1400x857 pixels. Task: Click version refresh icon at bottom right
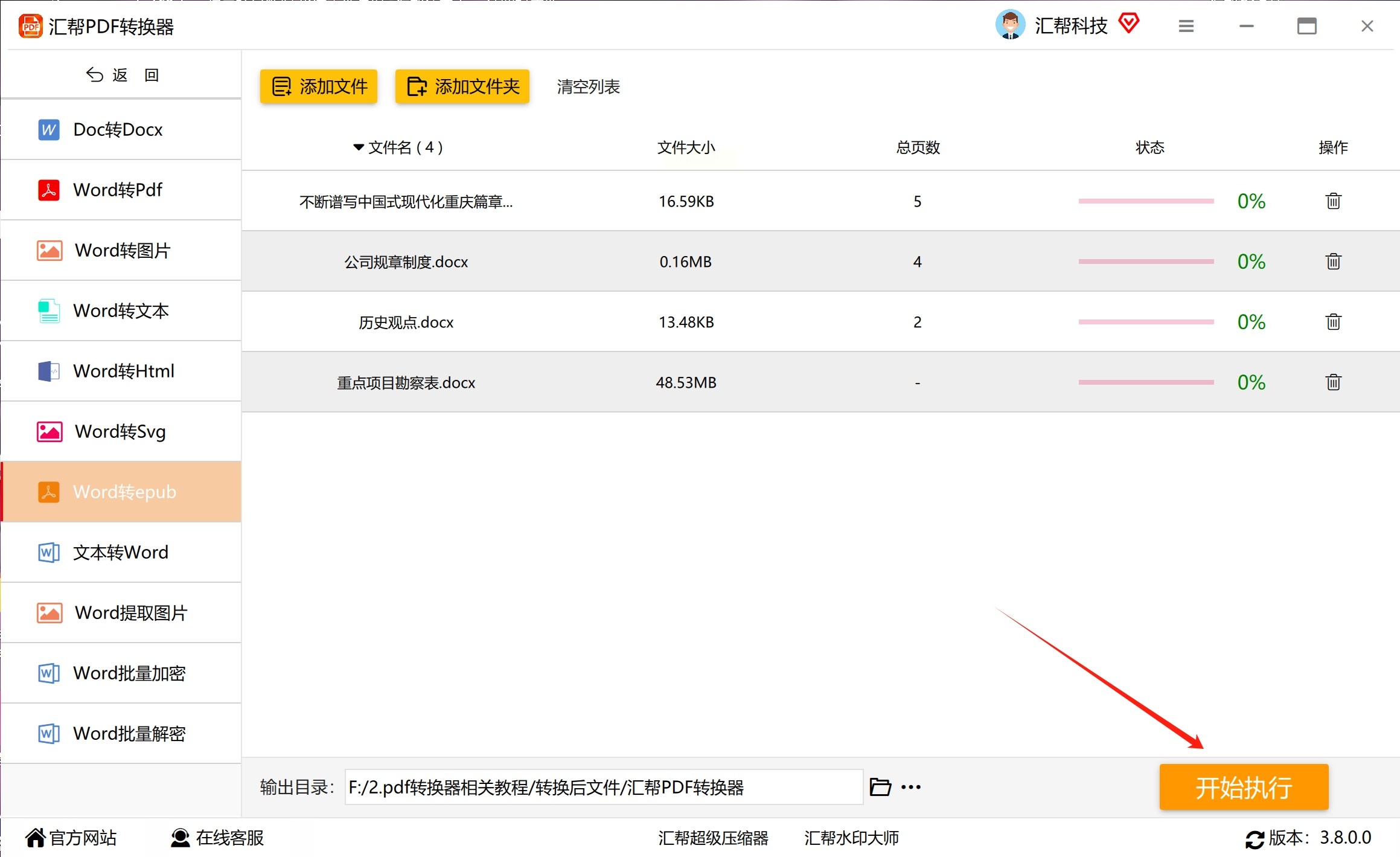1255,839
